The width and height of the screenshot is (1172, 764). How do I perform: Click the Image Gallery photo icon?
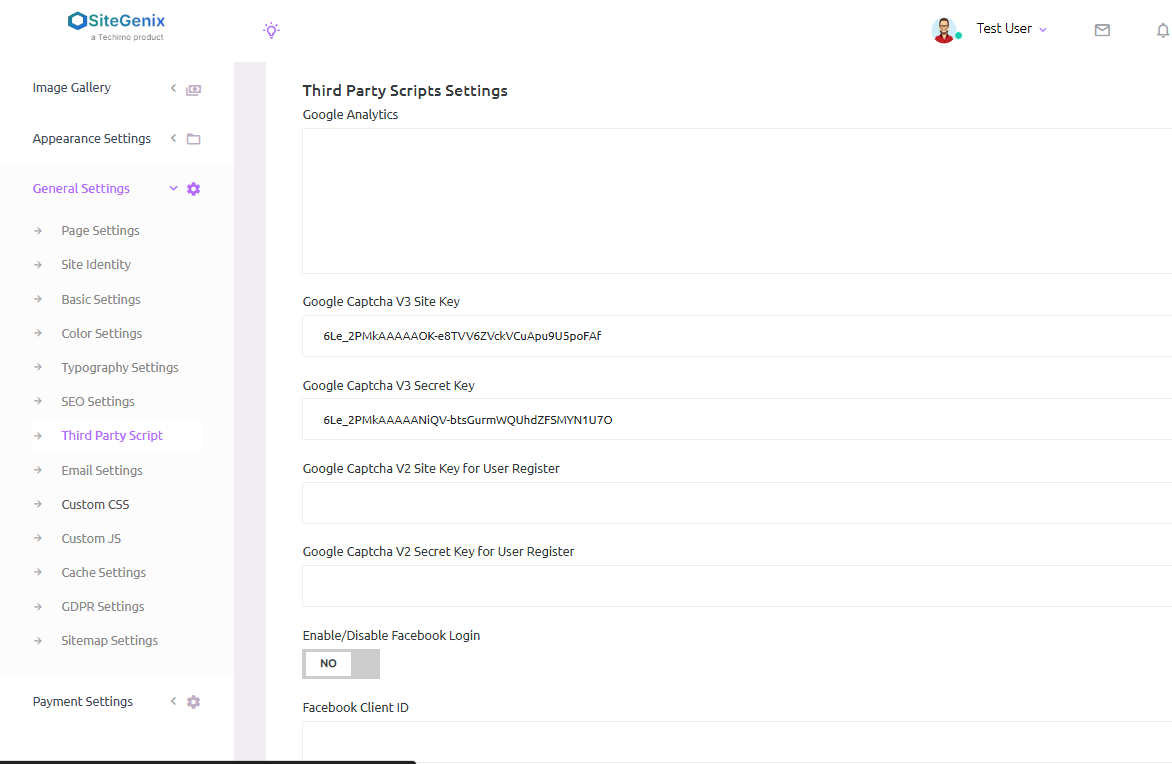coord(194,89)
